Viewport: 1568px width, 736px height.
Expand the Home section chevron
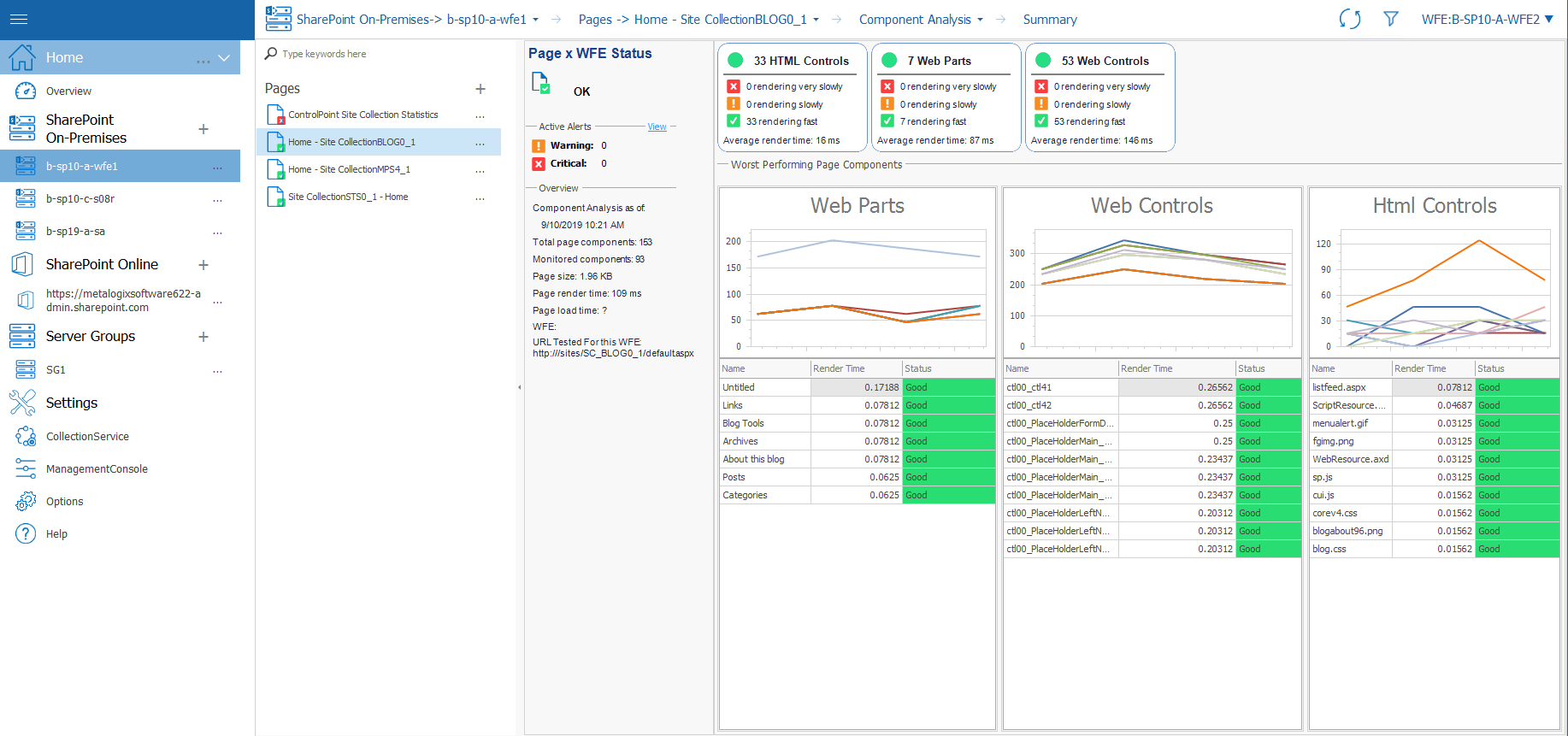[x=224, y=58]
